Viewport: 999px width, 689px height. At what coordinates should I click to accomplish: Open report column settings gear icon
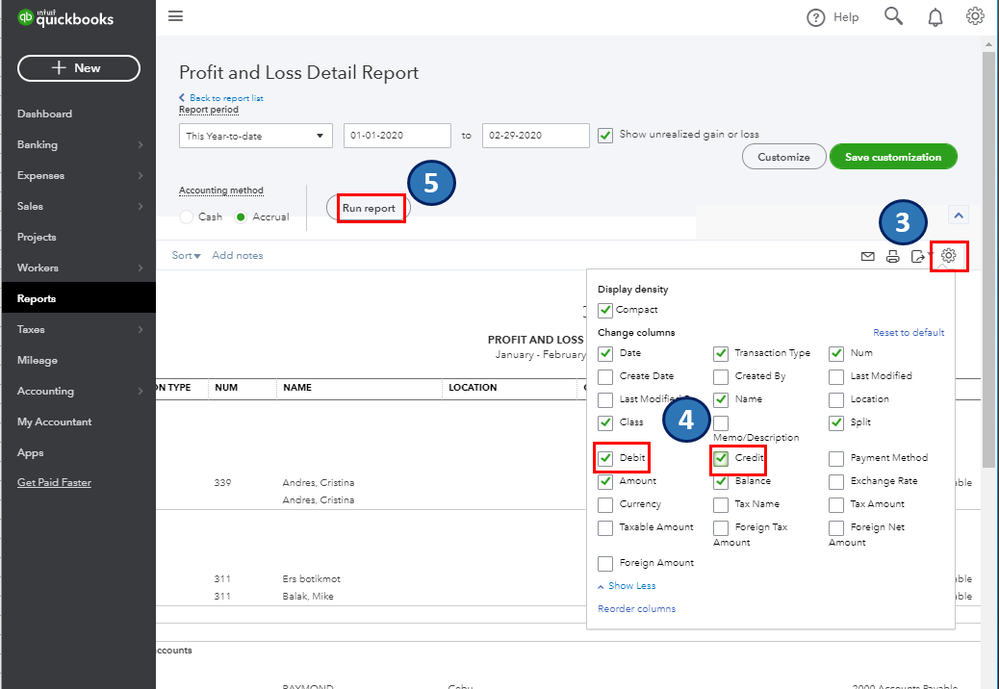click(948, 256)
